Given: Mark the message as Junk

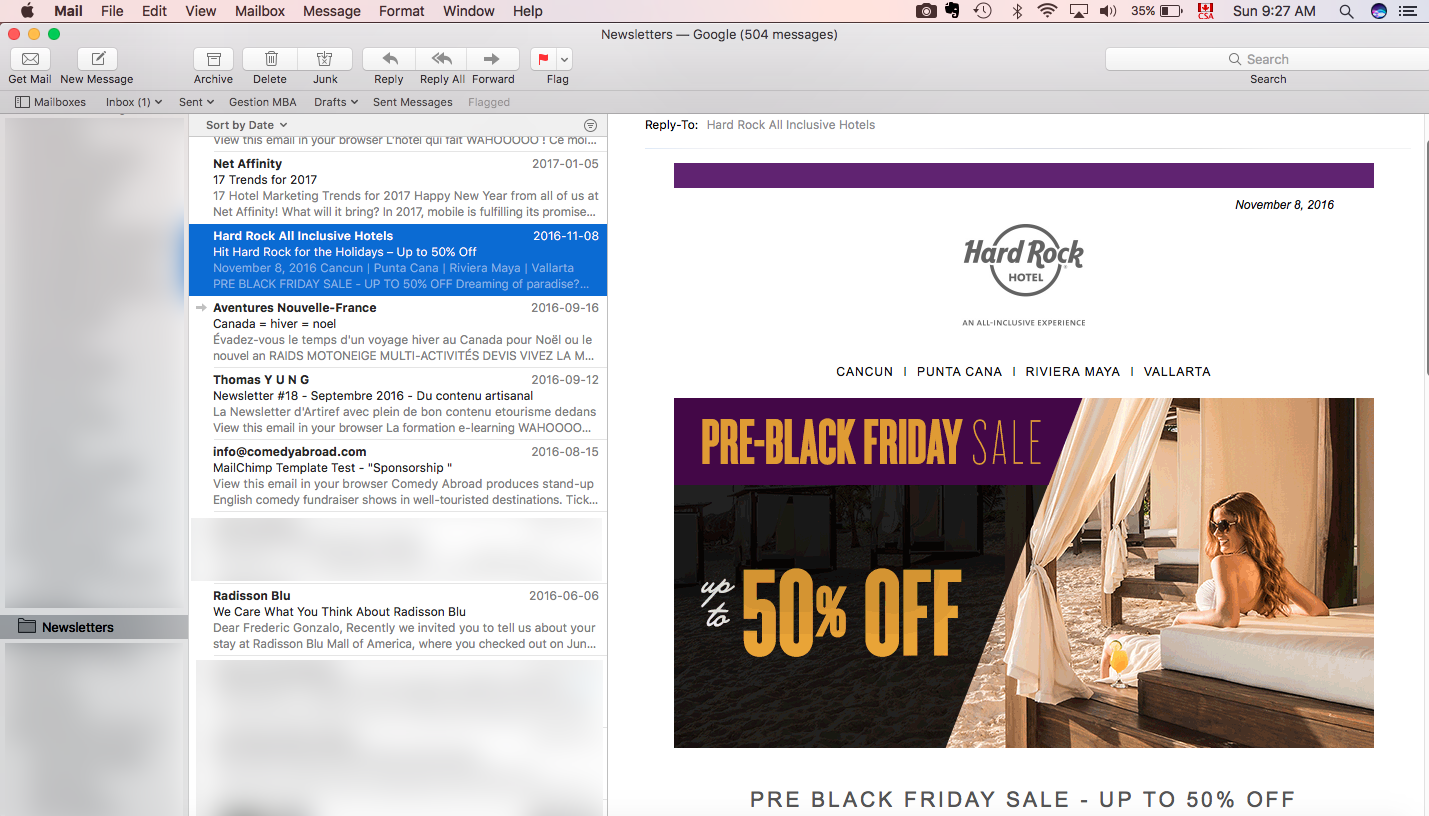Looking at the screenshot, I should coord(325,59).
